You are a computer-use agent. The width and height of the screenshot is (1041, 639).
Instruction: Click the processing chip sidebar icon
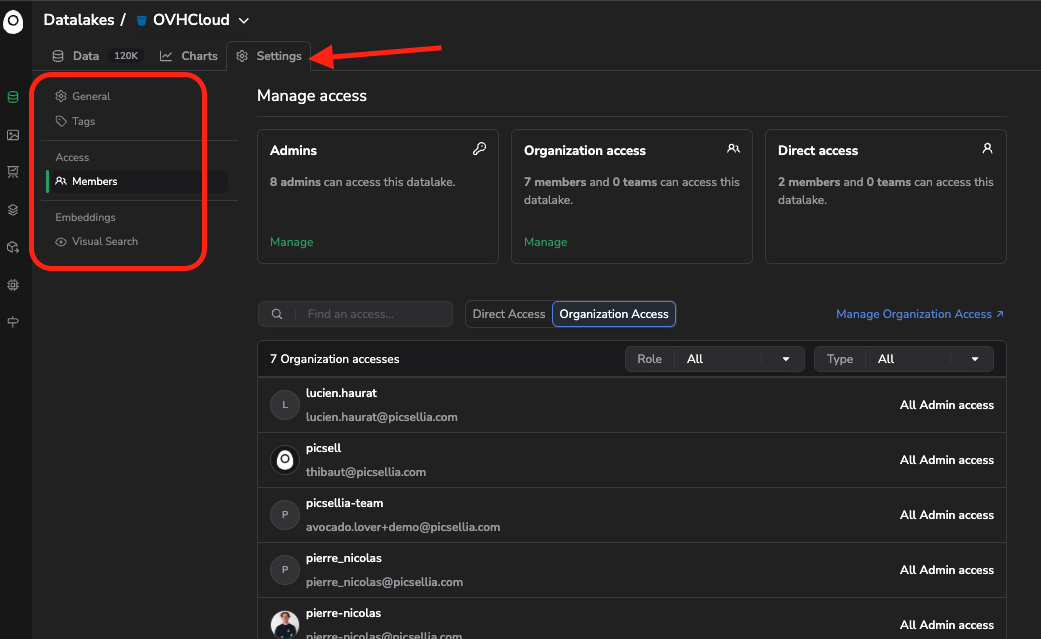pyautogui.click(x=13, y=285)
